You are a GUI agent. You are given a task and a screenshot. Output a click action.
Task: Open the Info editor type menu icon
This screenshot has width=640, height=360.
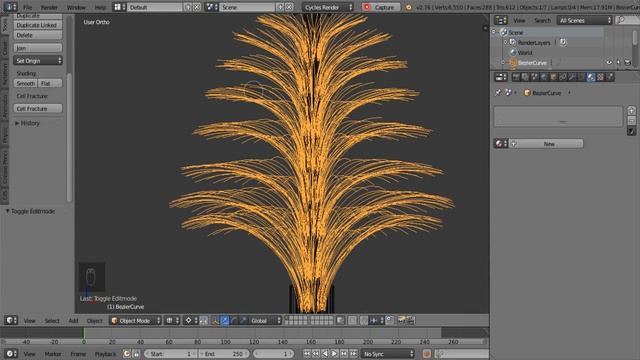11,7
